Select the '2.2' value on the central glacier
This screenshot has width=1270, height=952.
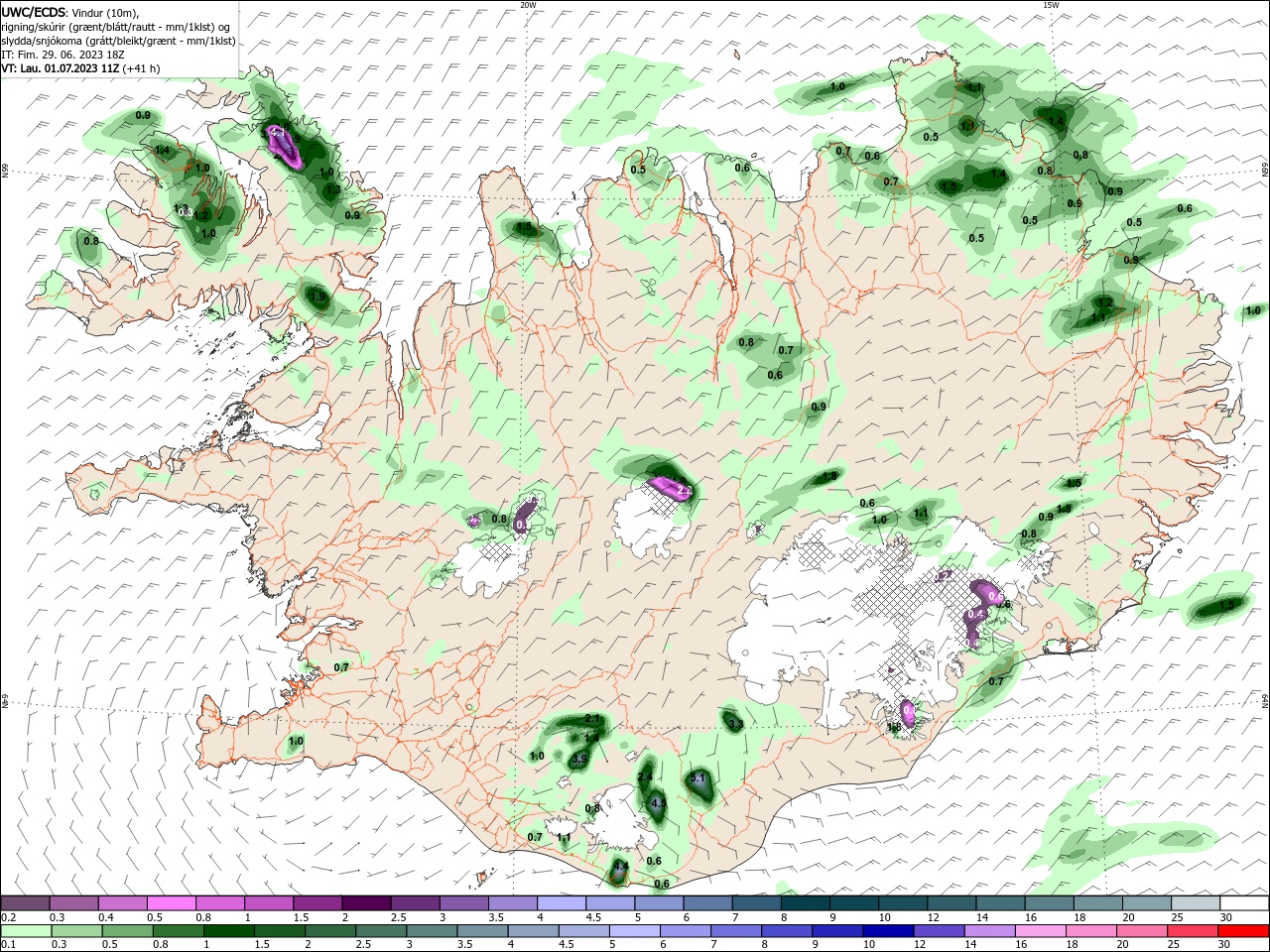click(x=684, y=491)
